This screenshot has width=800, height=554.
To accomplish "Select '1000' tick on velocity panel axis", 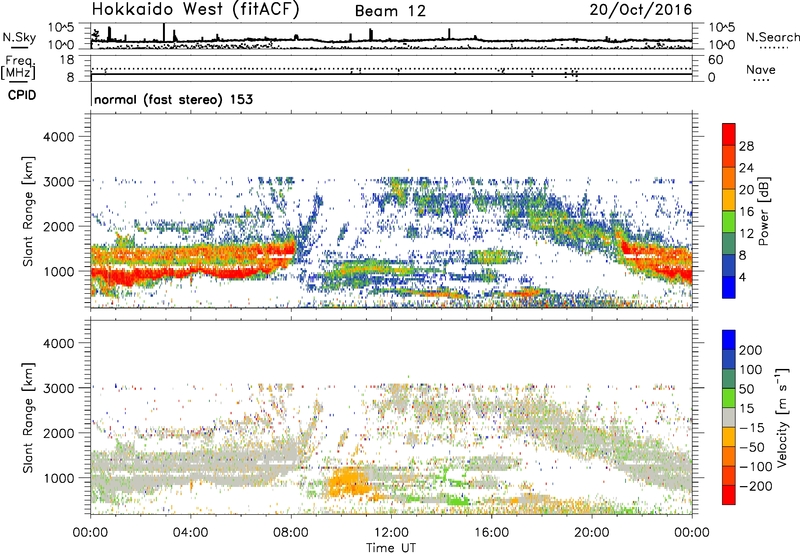I will tap(58, 478).
